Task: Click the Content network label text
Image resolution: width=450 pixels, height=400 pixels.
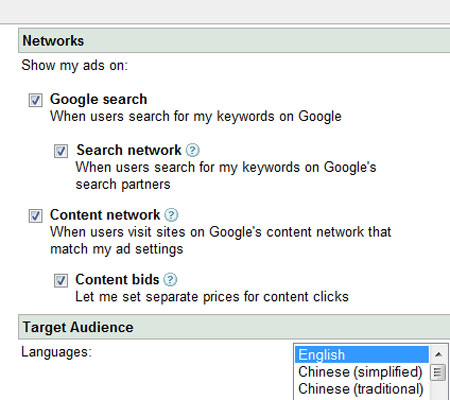Action: [x=105, y=215]
